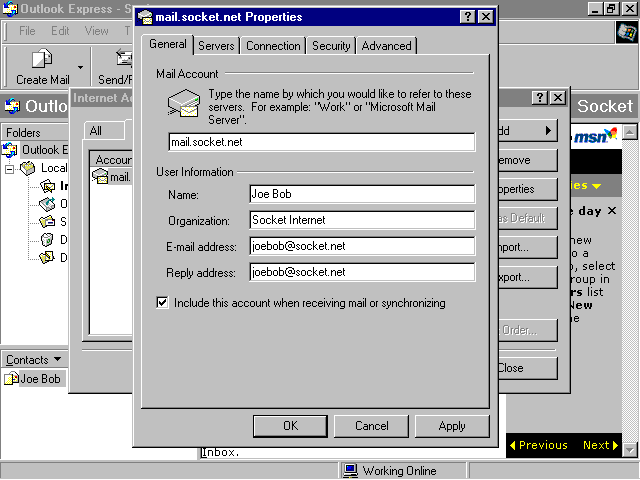This screenshot has height=480, width=640.
Task: Click the Folders pane header
Action: click(x=35, y=133)
